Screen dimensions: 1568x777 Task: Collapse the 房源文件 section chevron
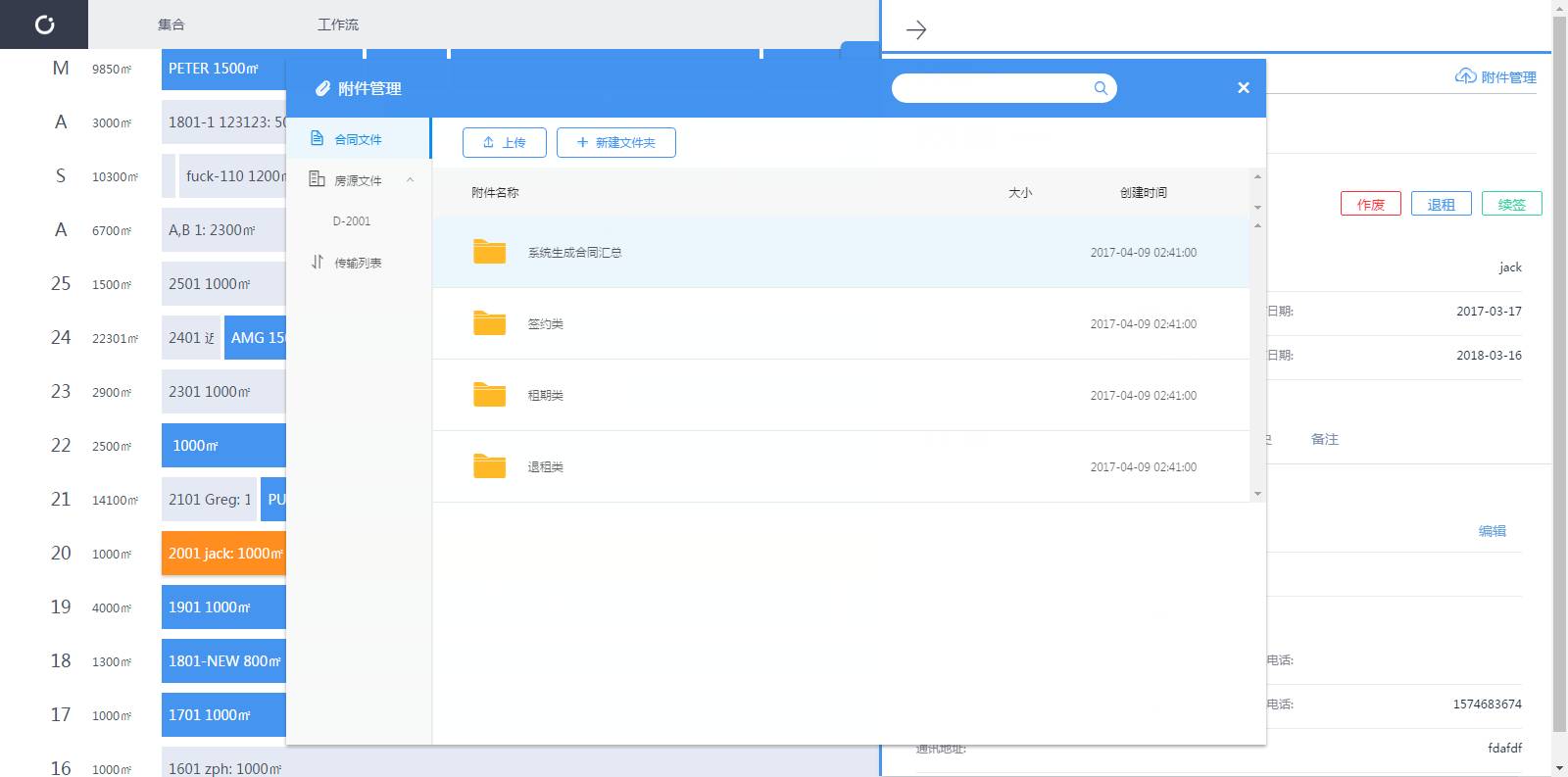(411, 180)
